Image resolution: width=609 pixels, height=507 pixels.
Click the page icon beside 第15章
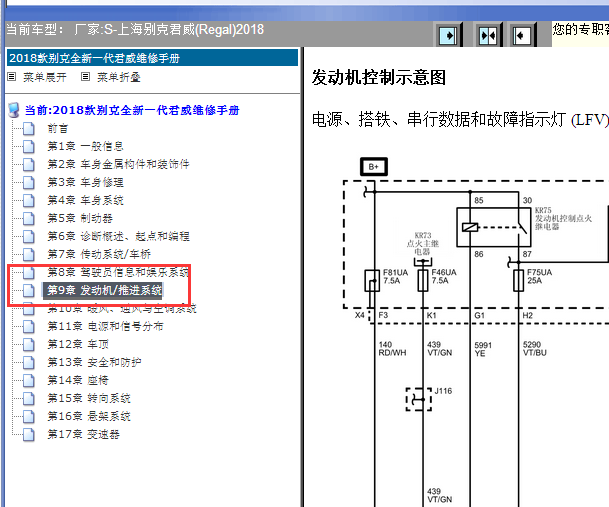[29, 398]
